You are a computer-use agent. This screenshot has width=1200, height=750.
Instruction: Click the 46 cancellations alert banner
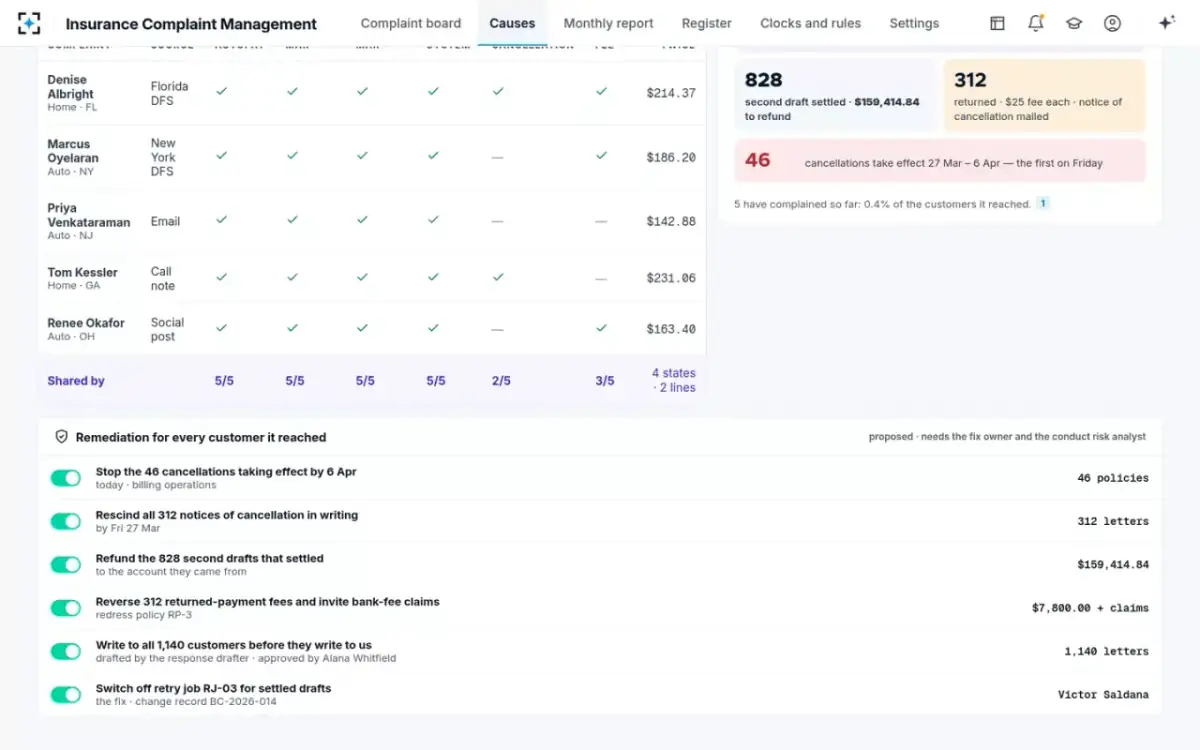coord(940,161)
